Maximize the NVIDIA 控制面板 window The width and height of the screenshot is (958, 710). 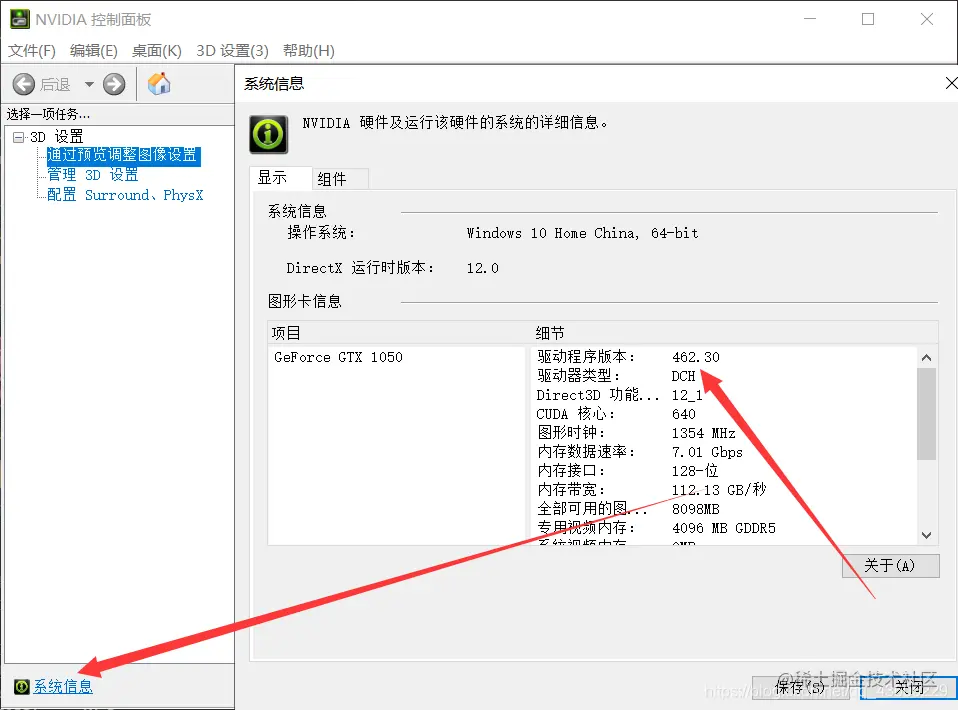(x=868, y=19)
